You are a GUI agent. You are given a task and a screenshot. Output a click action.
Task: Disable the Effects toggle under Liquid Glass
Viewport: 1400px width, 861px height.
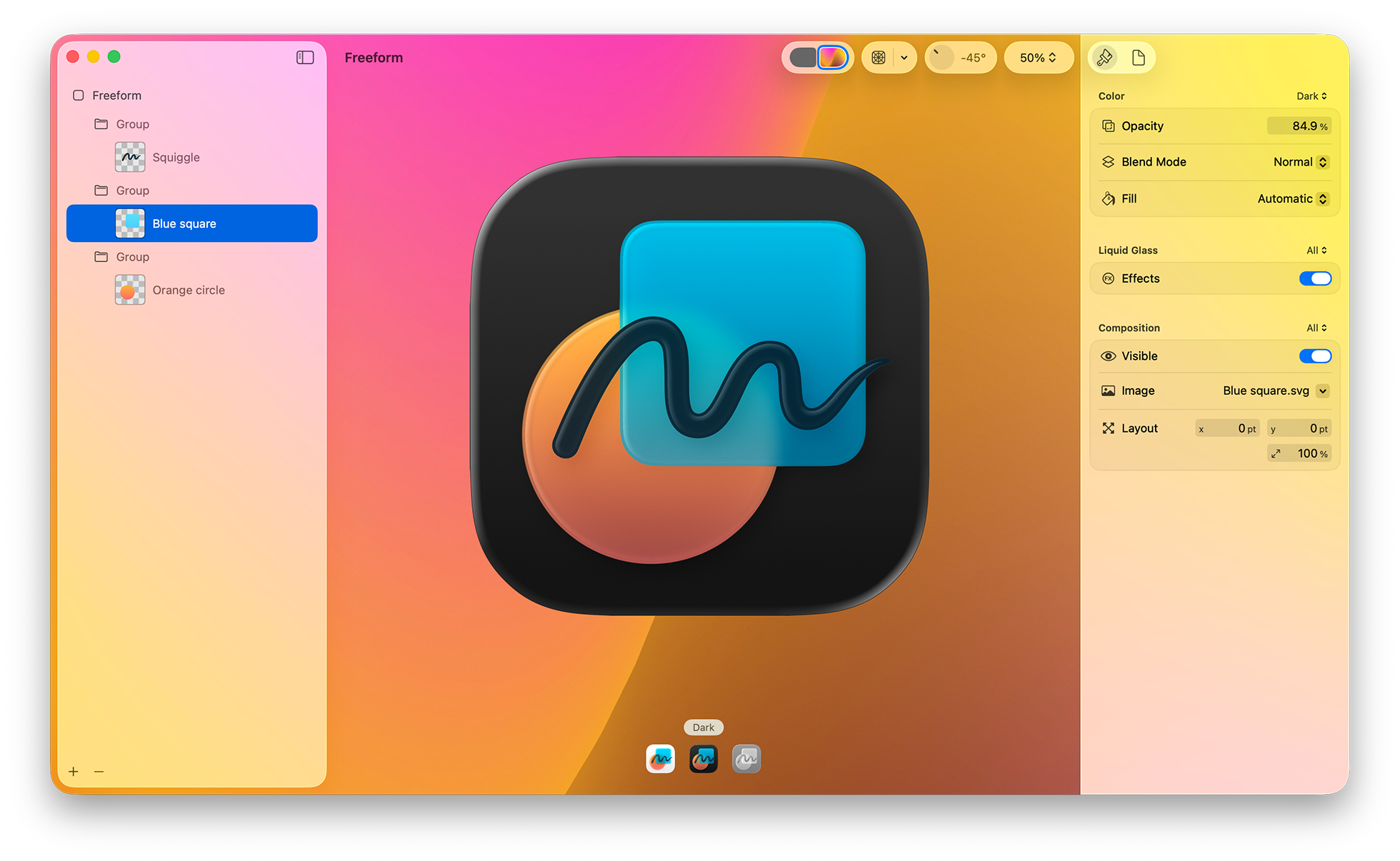1316,278
